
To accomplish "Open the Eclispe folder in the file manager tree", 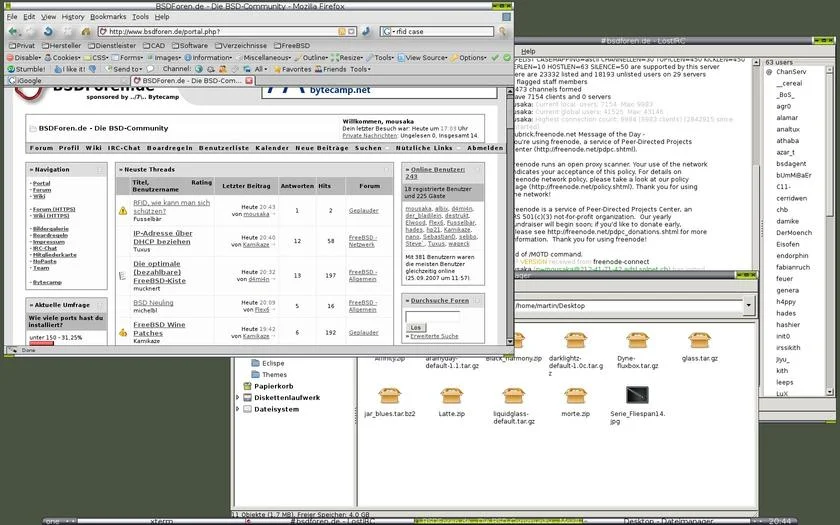I will (x=268, y=363).
